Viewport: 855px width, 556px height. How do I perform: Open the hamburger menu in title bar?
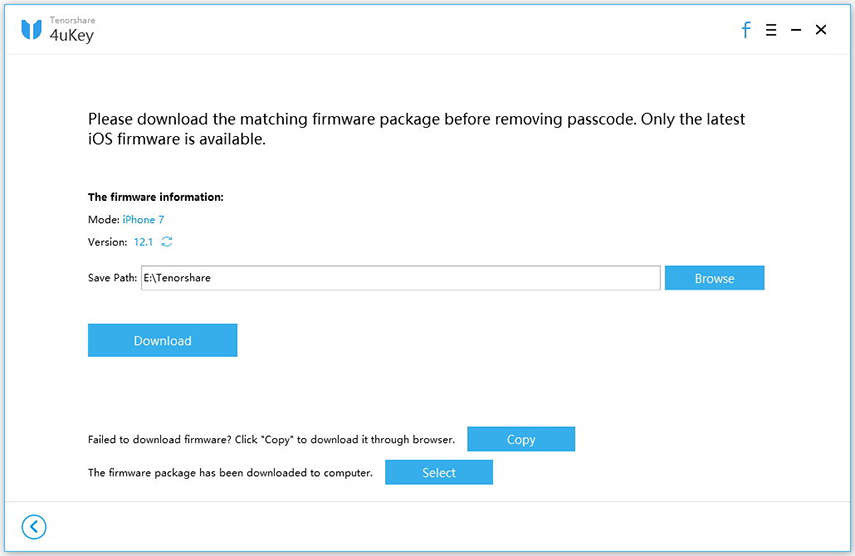(771, 30)
